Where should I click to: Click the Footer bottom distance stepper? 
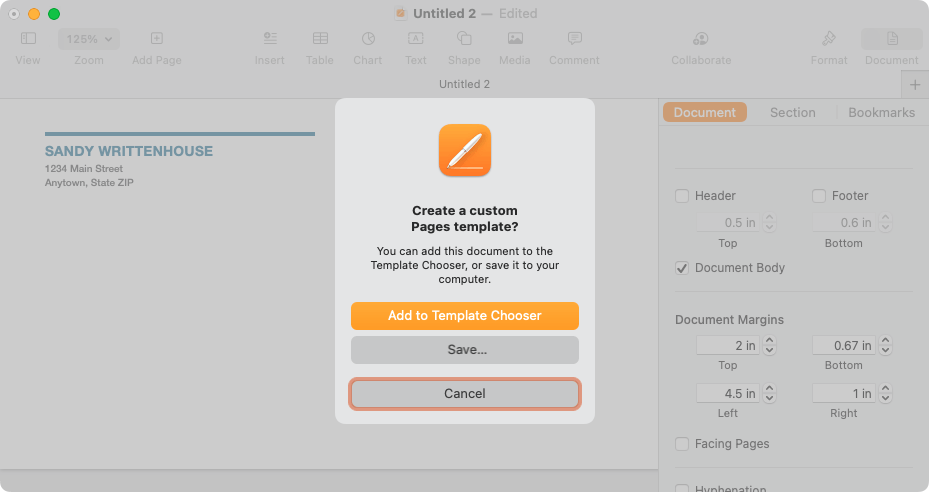coord(886,222)
